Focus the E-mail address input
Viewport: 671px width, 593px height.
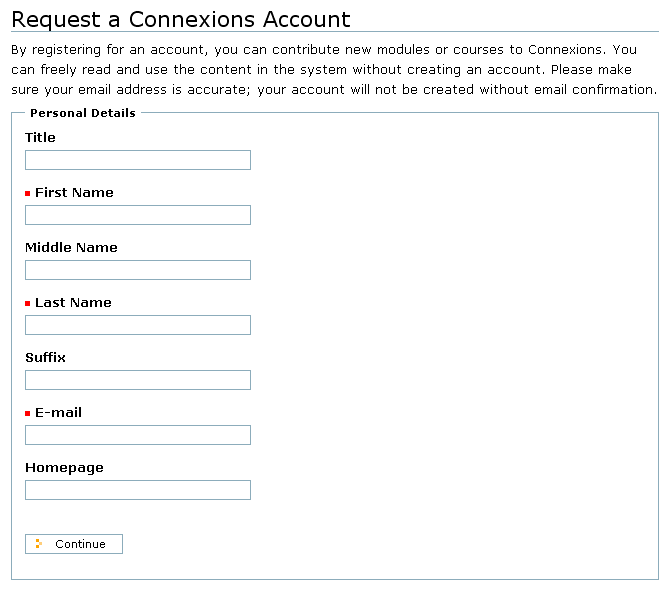click(138, 435)
